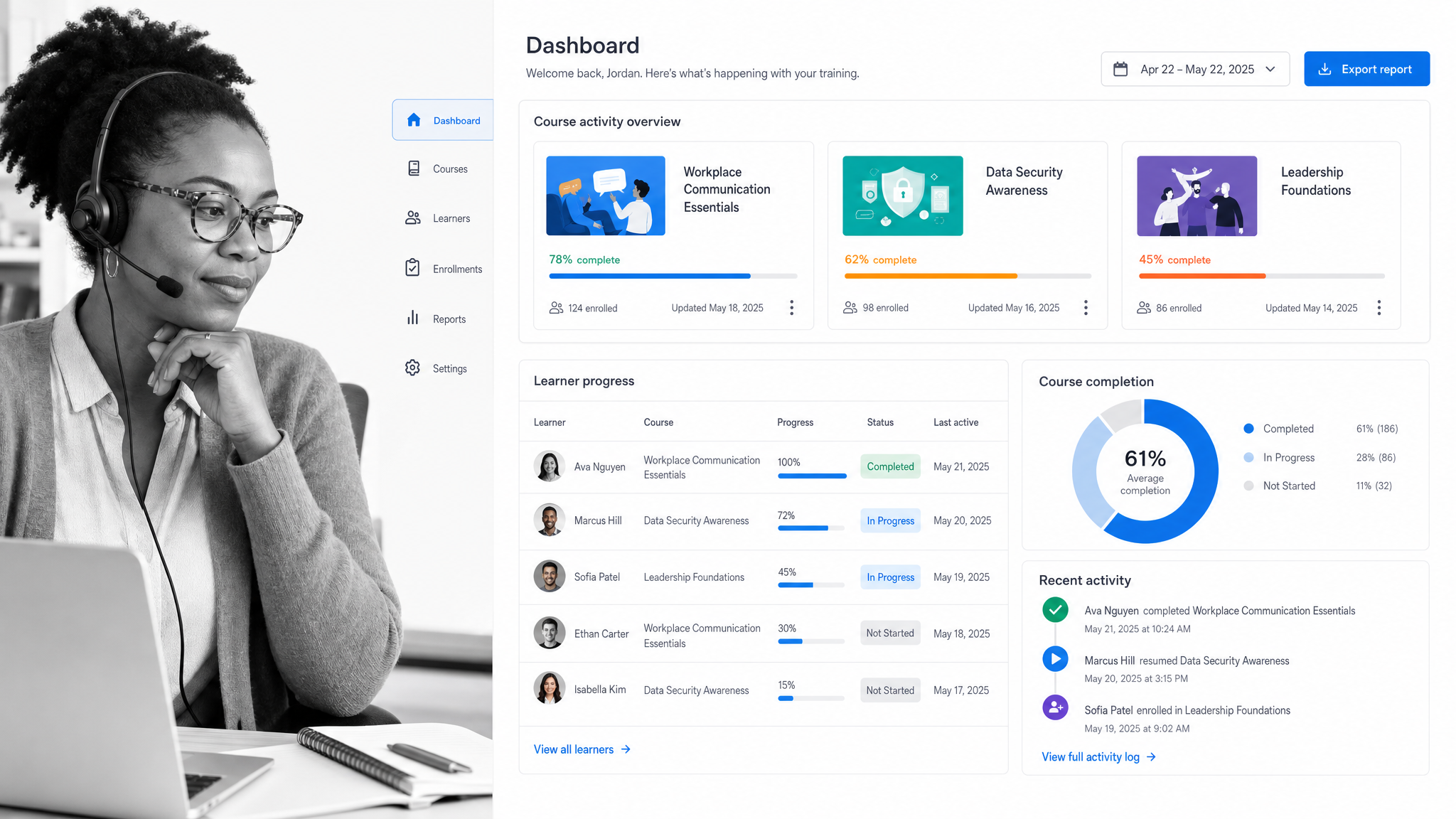The image size is (1456, 819).
Task: Click Isabella Kim's avatar
Action: (x=549, y=688)
